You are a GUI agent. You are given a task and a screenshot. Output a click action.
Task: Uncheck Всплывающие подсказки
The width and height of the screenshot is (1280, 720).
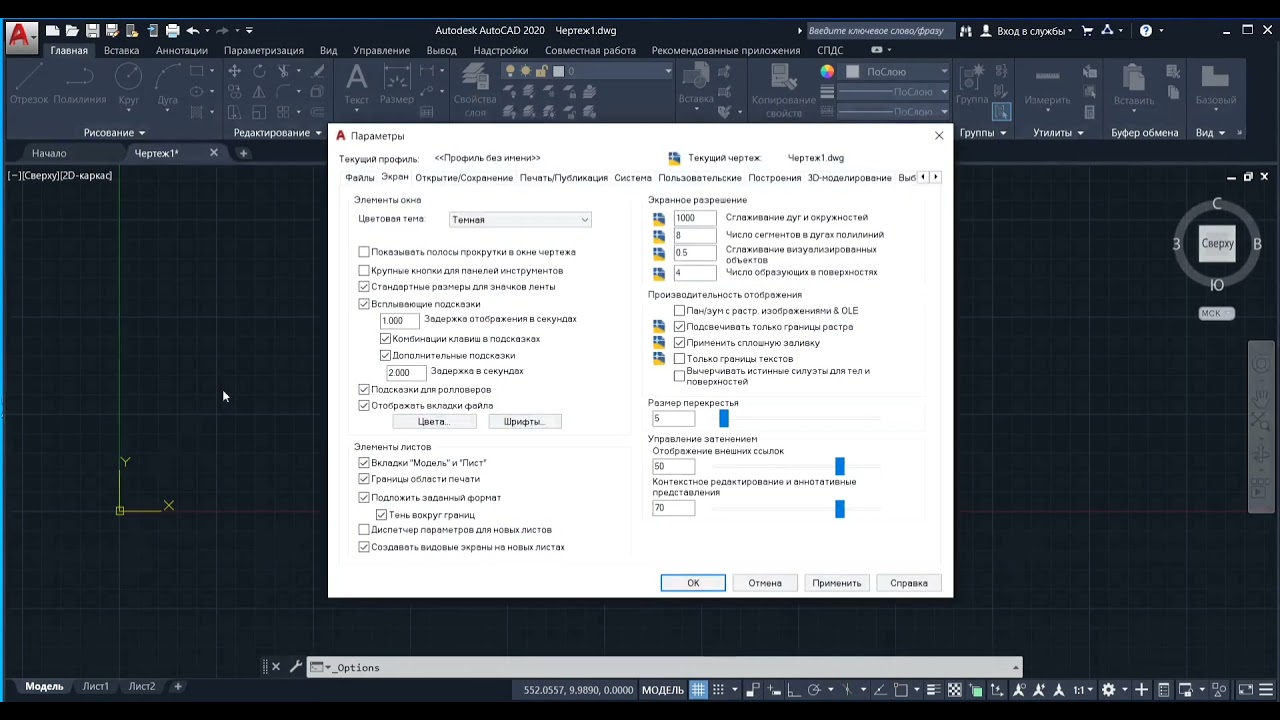pos(364,303)
